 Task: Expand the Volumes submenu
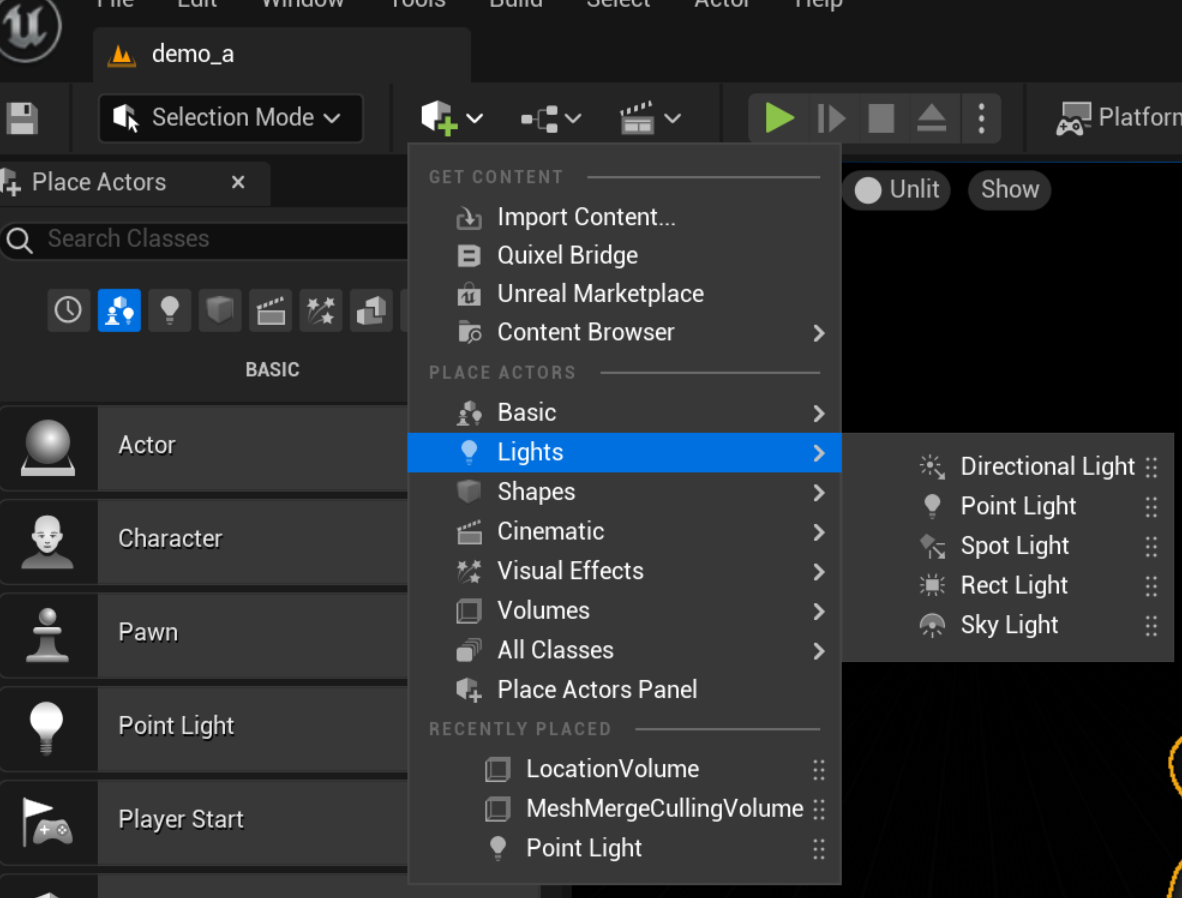pos(624,611)
